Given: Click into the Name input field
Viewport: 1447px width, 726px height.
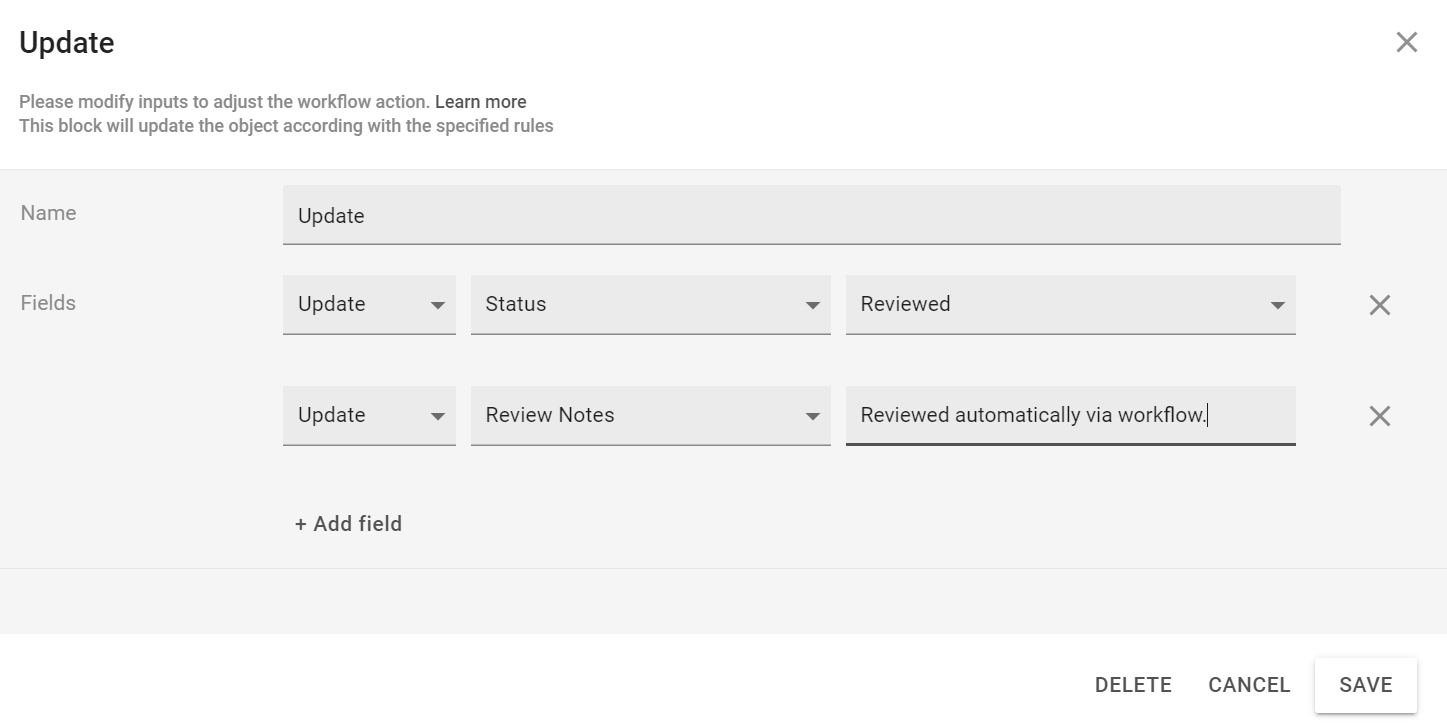Looking at the screenshot, I should click(x=812, y=215).
